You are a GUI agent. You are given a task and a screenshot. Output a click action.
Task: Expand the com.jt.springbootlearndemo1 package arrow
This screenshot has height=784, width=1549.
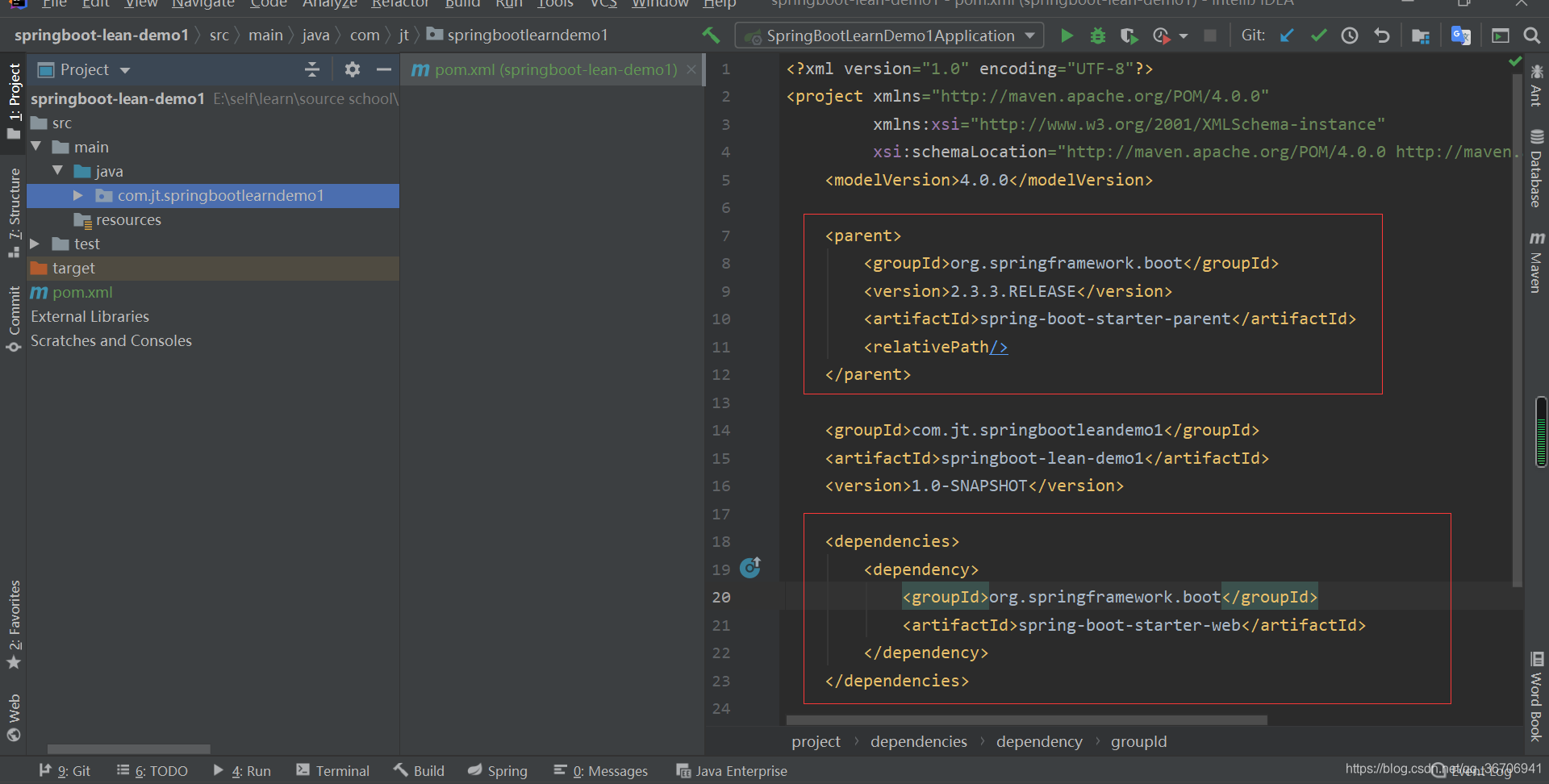[78, 195]
